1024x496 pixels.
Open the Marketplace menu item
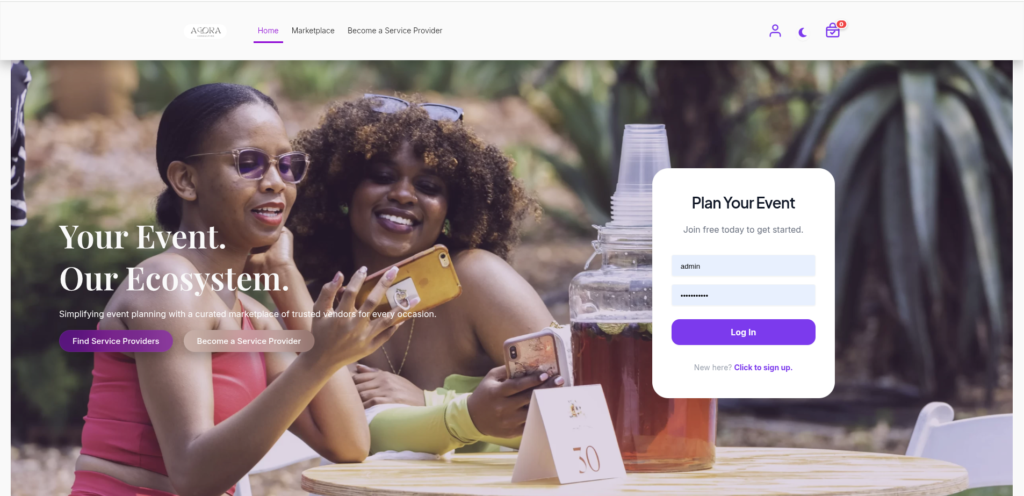pyautogui.click(x=313, y=31)
